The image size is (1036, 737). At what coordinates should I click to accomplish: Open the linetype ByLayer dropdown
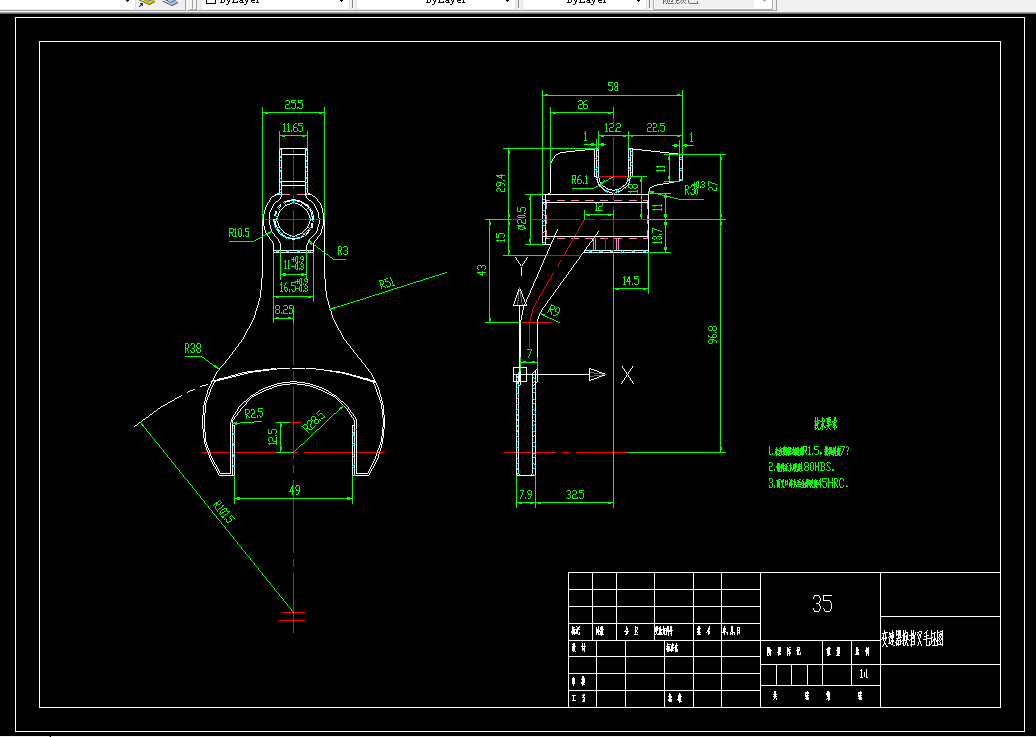pos(435,3)
